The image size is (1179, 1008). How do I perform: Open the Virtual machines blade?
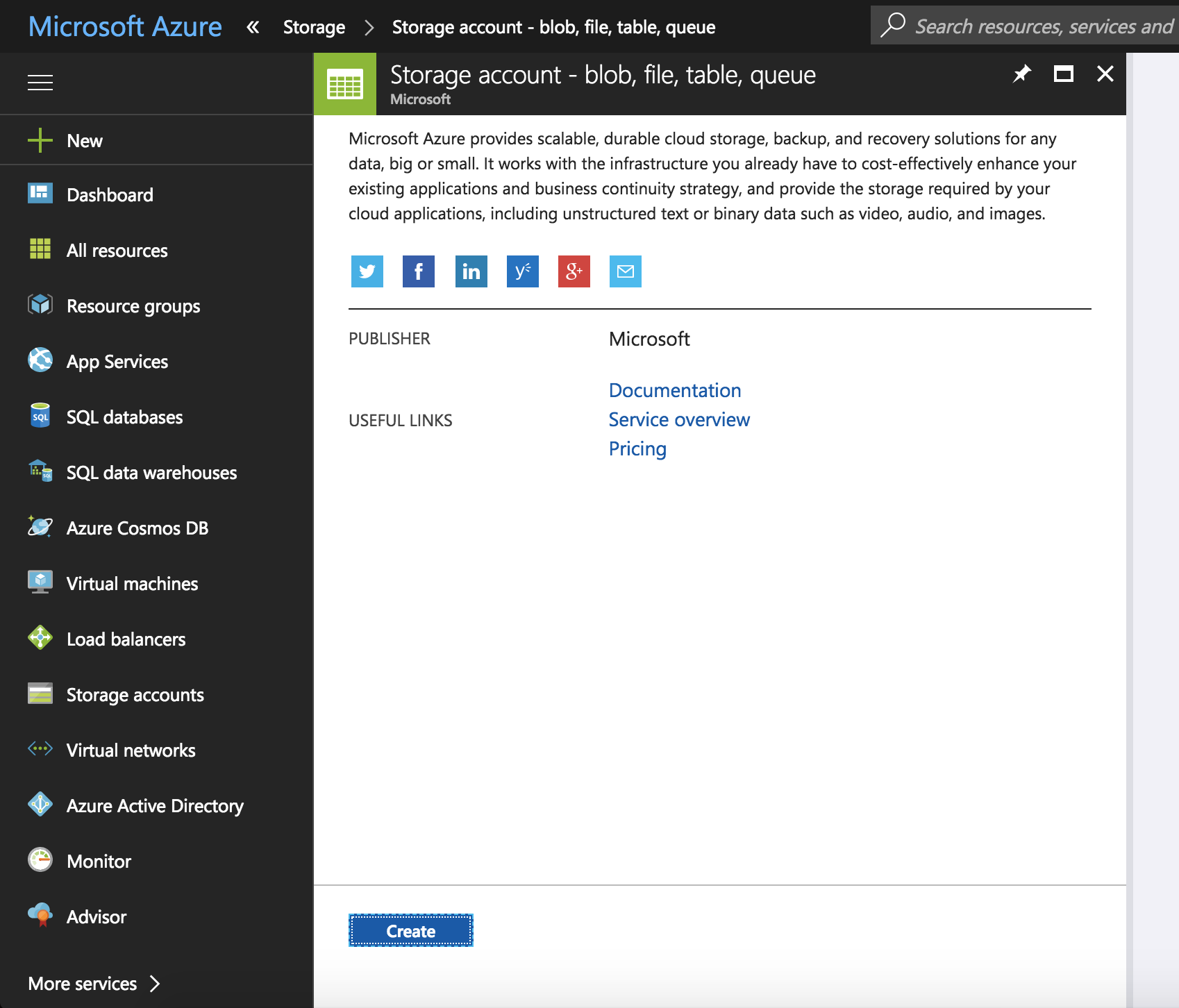131,583
